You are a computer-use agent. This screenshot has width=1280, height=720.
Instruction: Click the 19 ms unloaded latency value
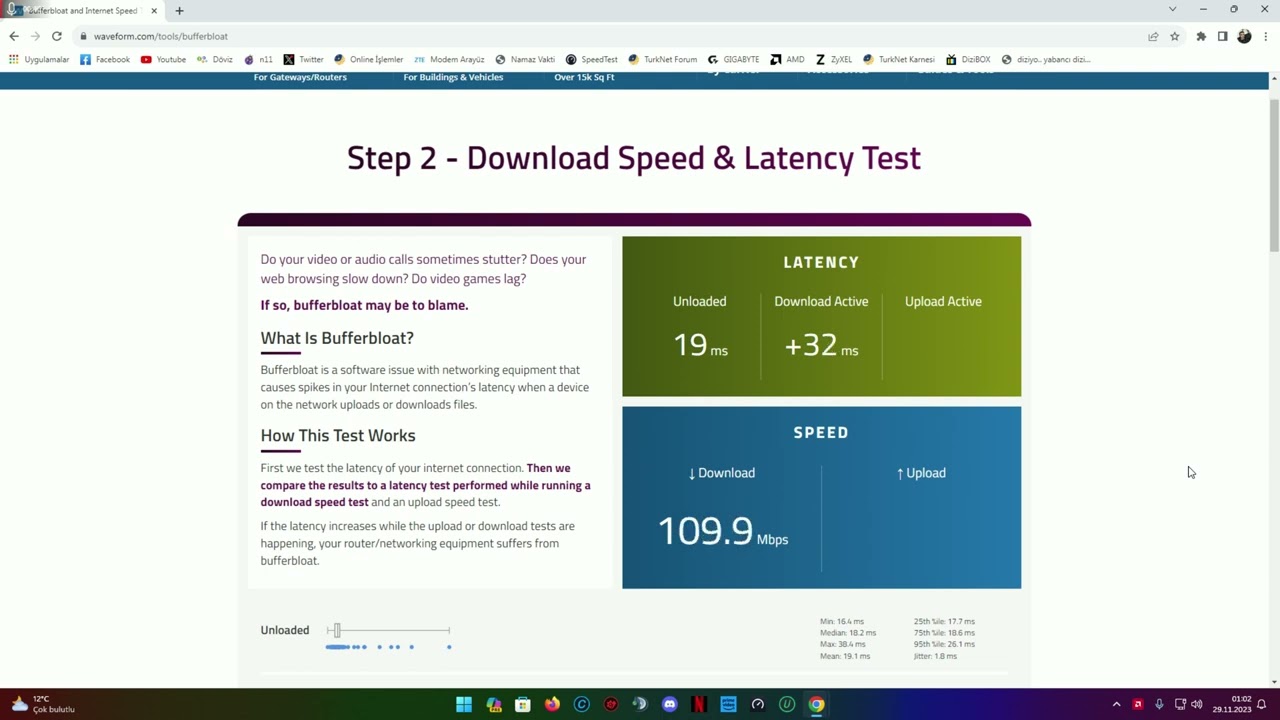point(700,345)
